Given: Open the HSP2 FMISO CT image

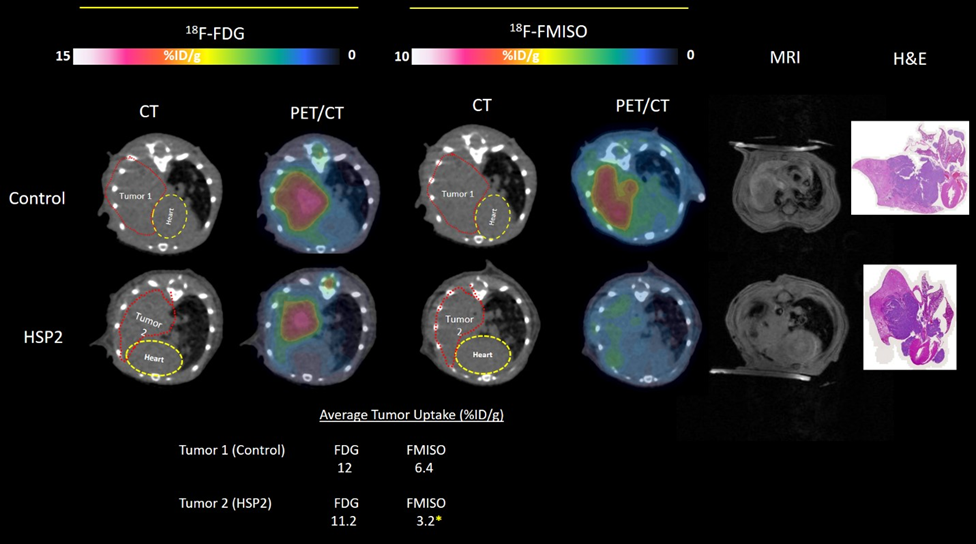Looking at the screenshot, I should pyautogui.click(x=484, y=323).
